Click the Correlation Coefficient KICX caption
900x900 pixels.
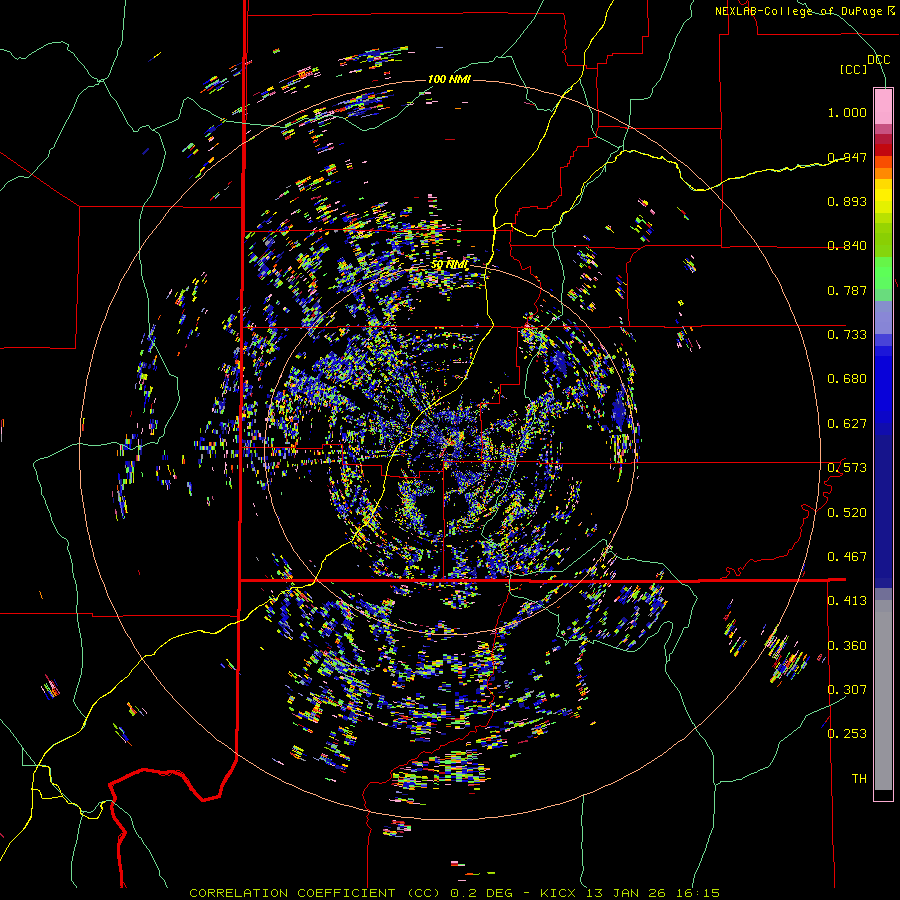coord(455,893)
